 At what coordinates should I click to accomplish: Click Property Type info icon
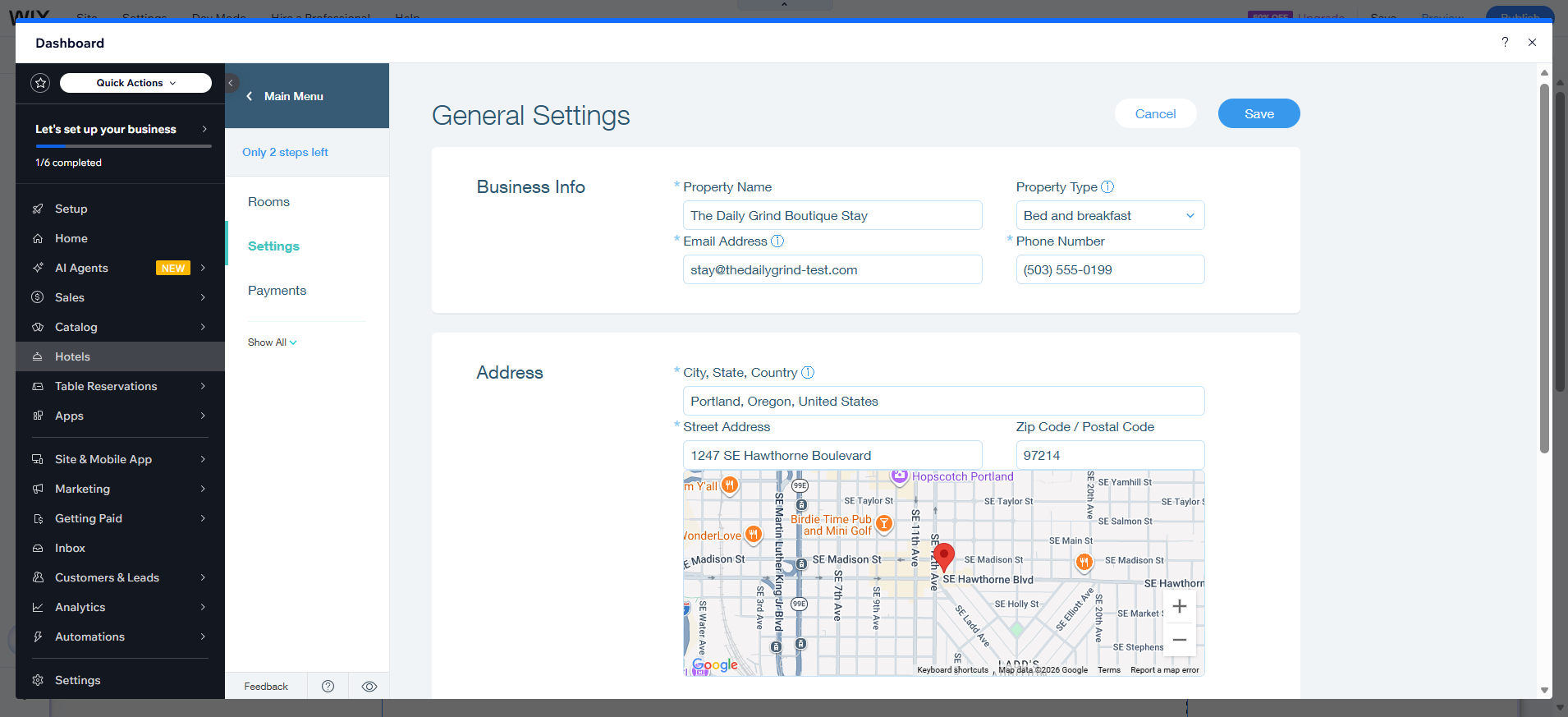1107,186
